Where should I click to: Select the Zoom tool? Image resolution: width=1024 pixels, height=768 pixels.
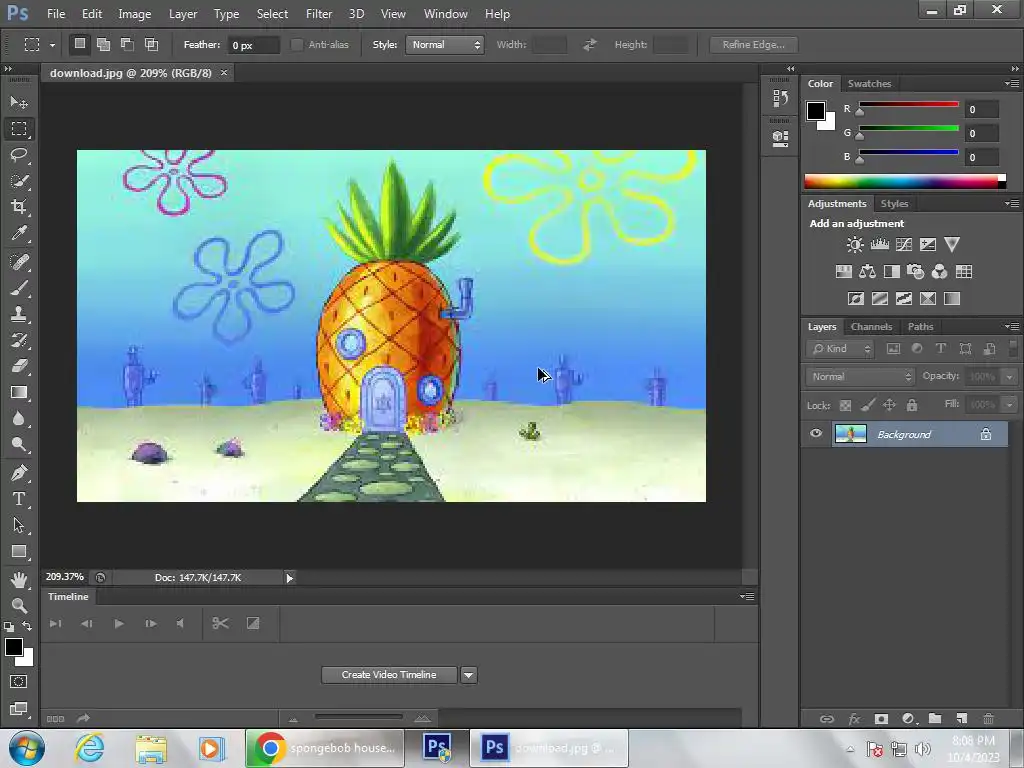coord(19,605)
